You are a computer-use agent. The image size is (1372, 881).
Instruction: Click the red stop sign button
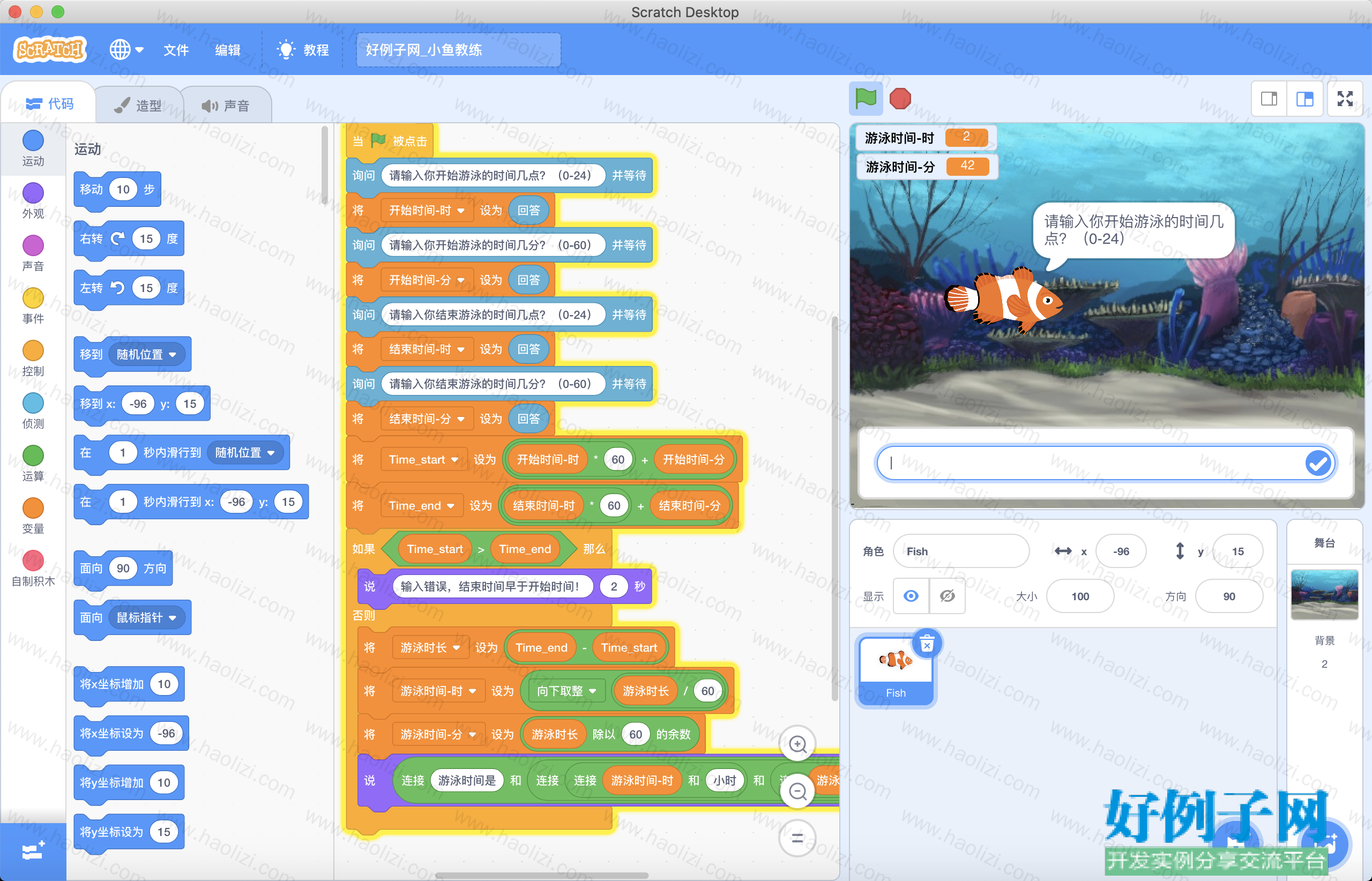point(900,99)
